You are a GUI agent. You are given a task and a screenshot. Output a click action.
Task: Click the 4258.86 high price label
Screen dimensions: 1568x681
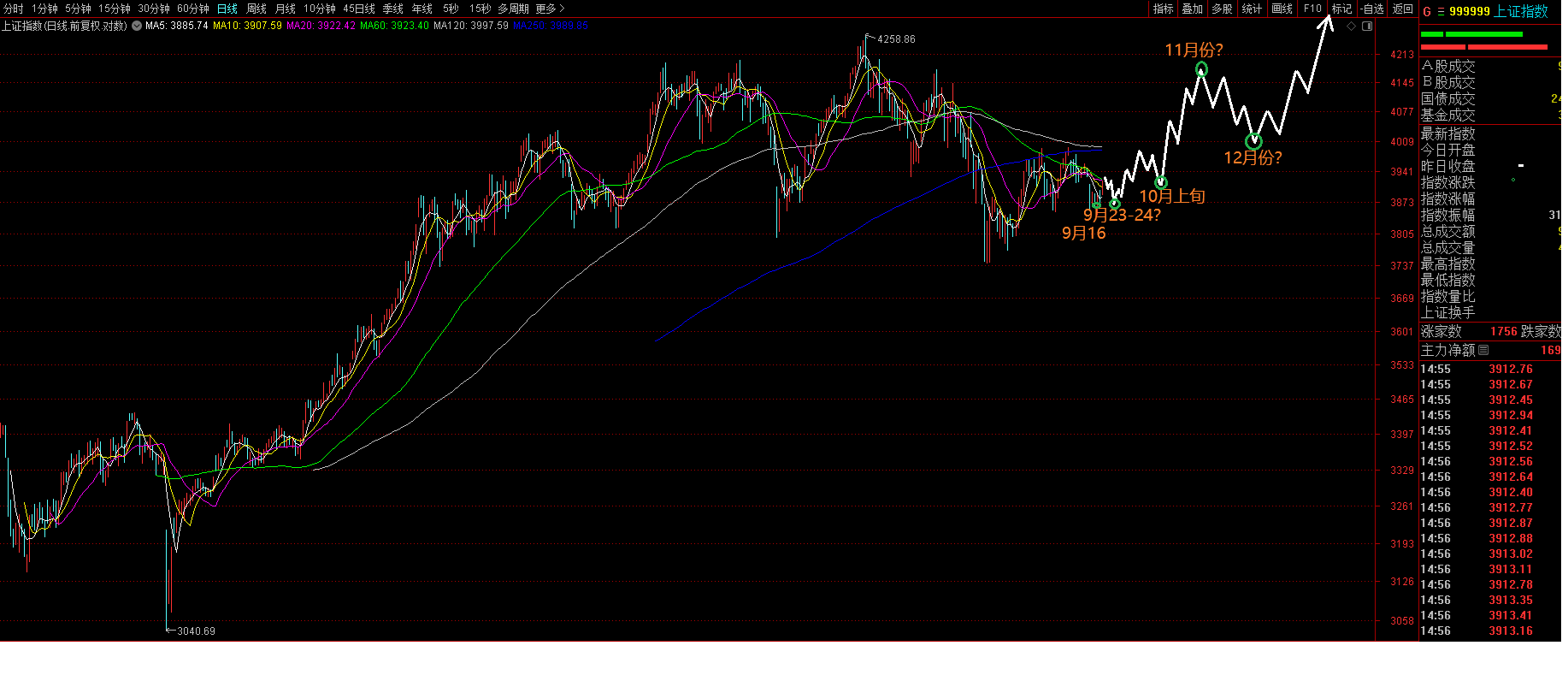[896, 39]
